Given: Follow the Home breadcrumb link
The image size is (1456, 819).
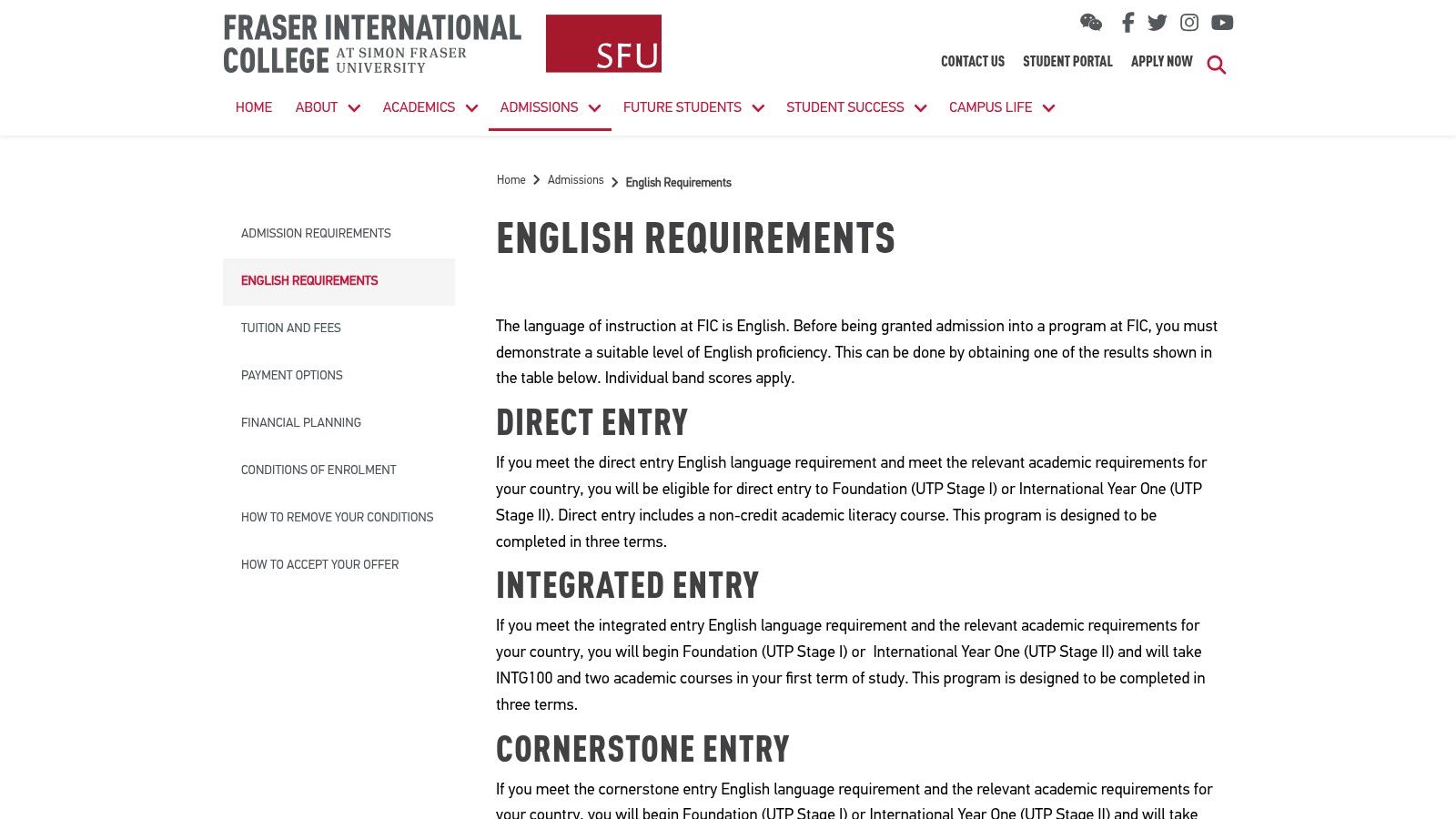Looking at the screenshot, I should [x=511, y=180].
